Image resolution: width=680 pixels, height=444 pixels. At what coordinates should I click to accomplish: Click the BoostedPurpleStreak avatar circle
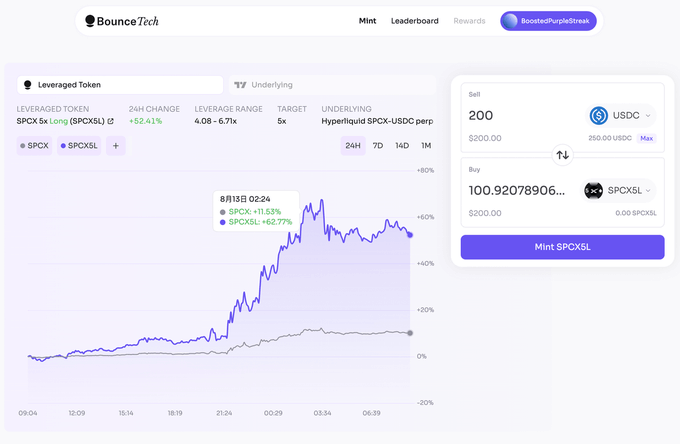pos(510,21)
